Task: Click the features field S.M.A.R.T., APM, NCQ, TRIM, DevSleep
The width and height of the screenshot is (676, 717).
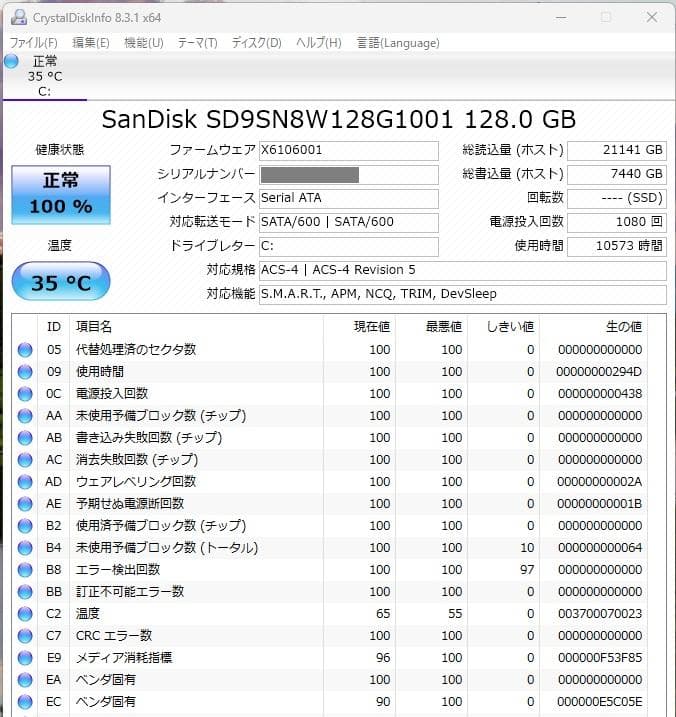Action: [463, 294]
